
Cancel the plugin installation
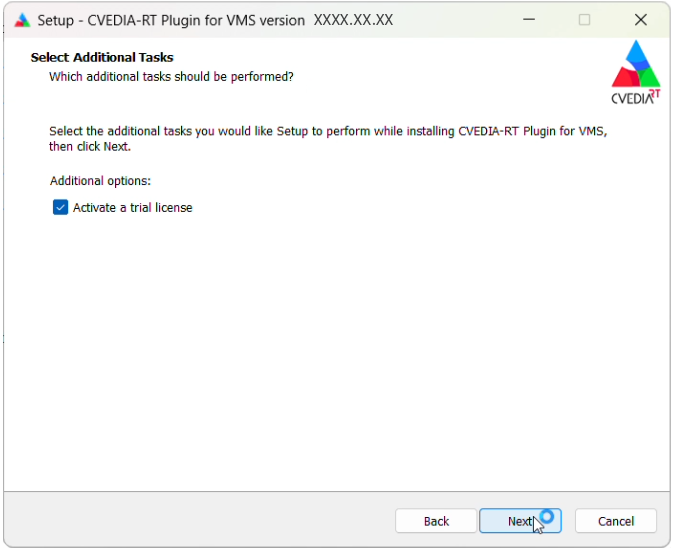click(616, 521)
